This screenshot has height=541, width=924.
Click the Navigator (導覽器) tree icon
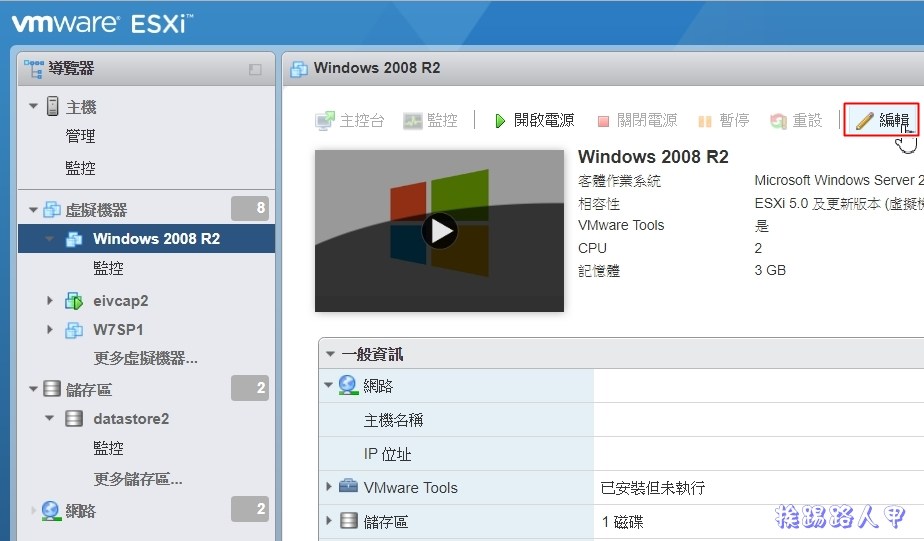(34, 69)
